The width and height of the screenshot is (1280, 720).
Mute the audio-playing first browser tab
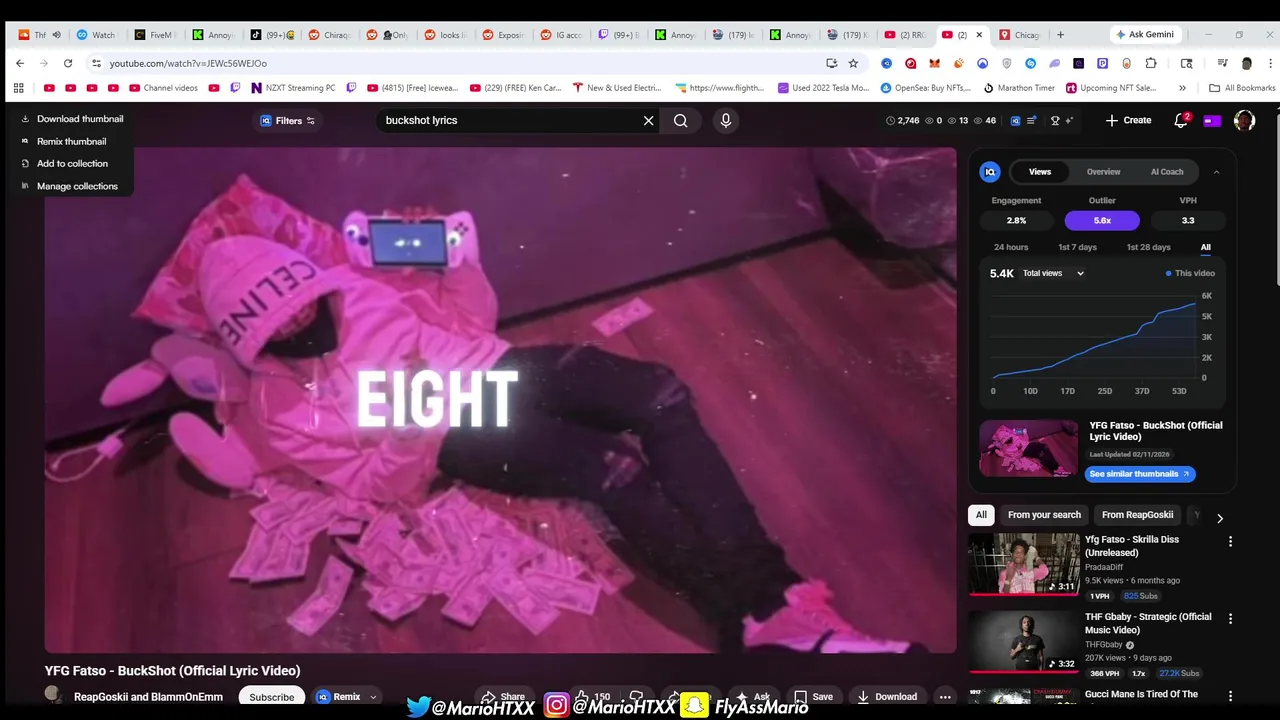coord(56,34)
